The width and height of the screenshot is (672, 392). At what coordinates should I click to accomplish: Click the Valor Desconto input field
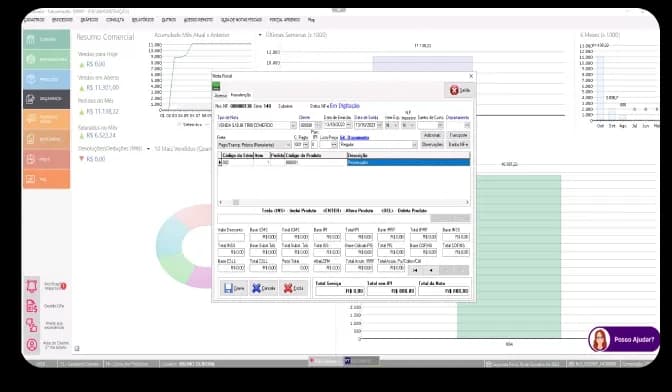[231, 237]
